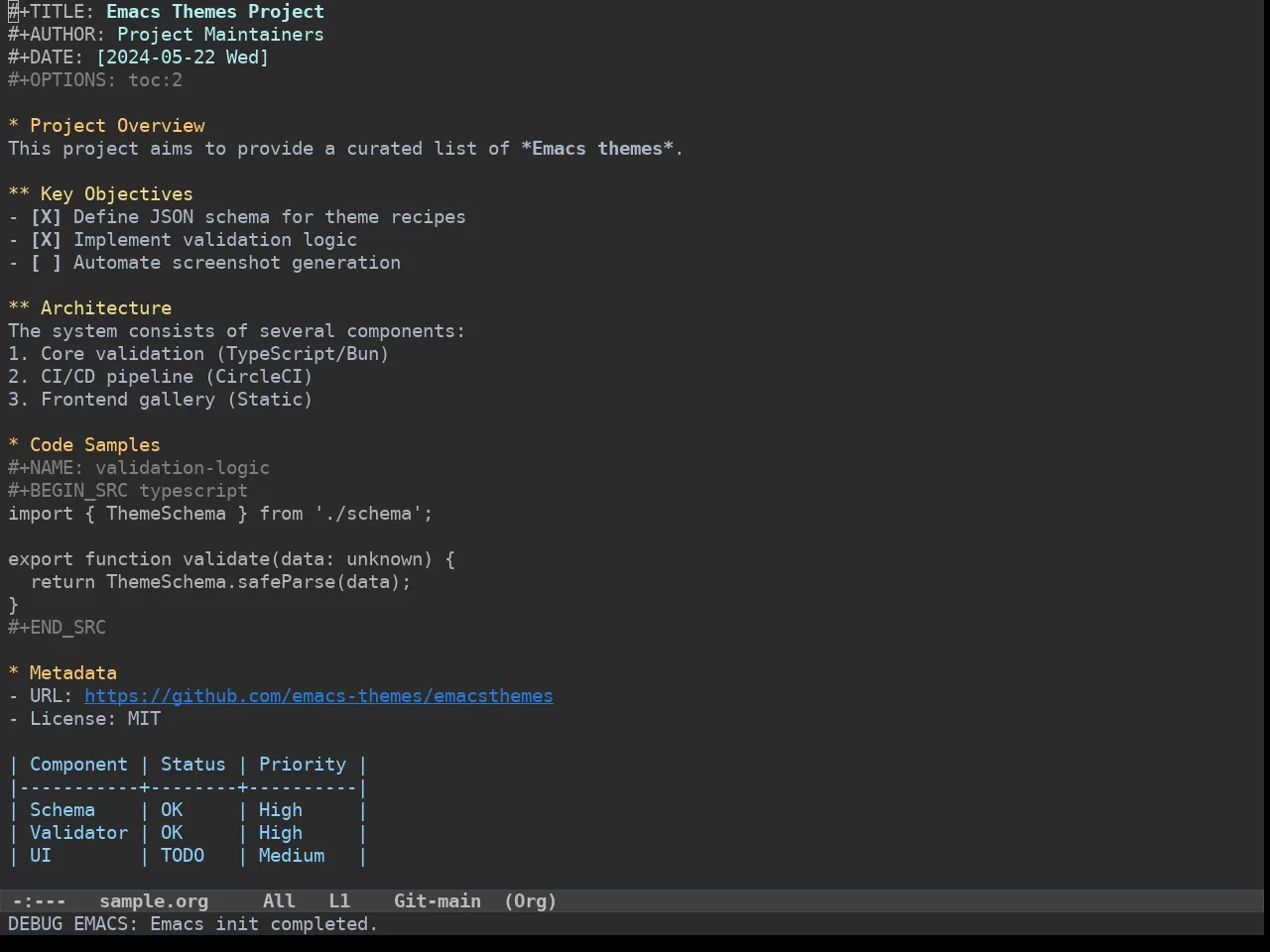Click the TODO status cell
The image size is (1270, 952).
[x=183, y=856]
